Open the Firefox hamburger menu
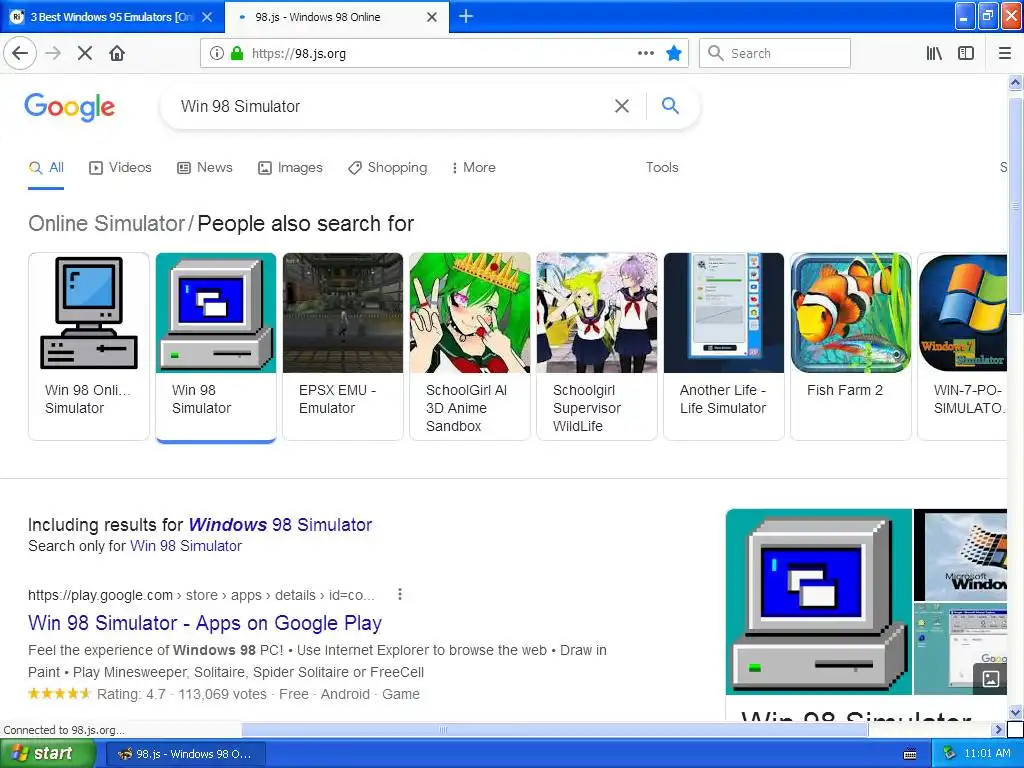 (x=1004, y=54)
